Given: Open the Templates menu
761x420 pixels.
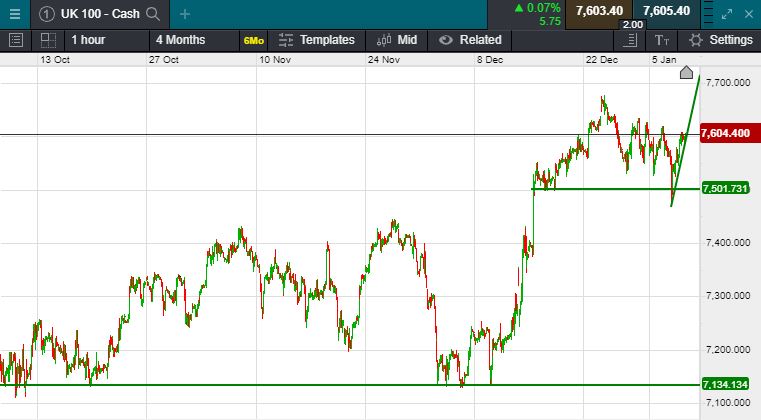Looking at the screenshot, I should click(x=316, y=40).
